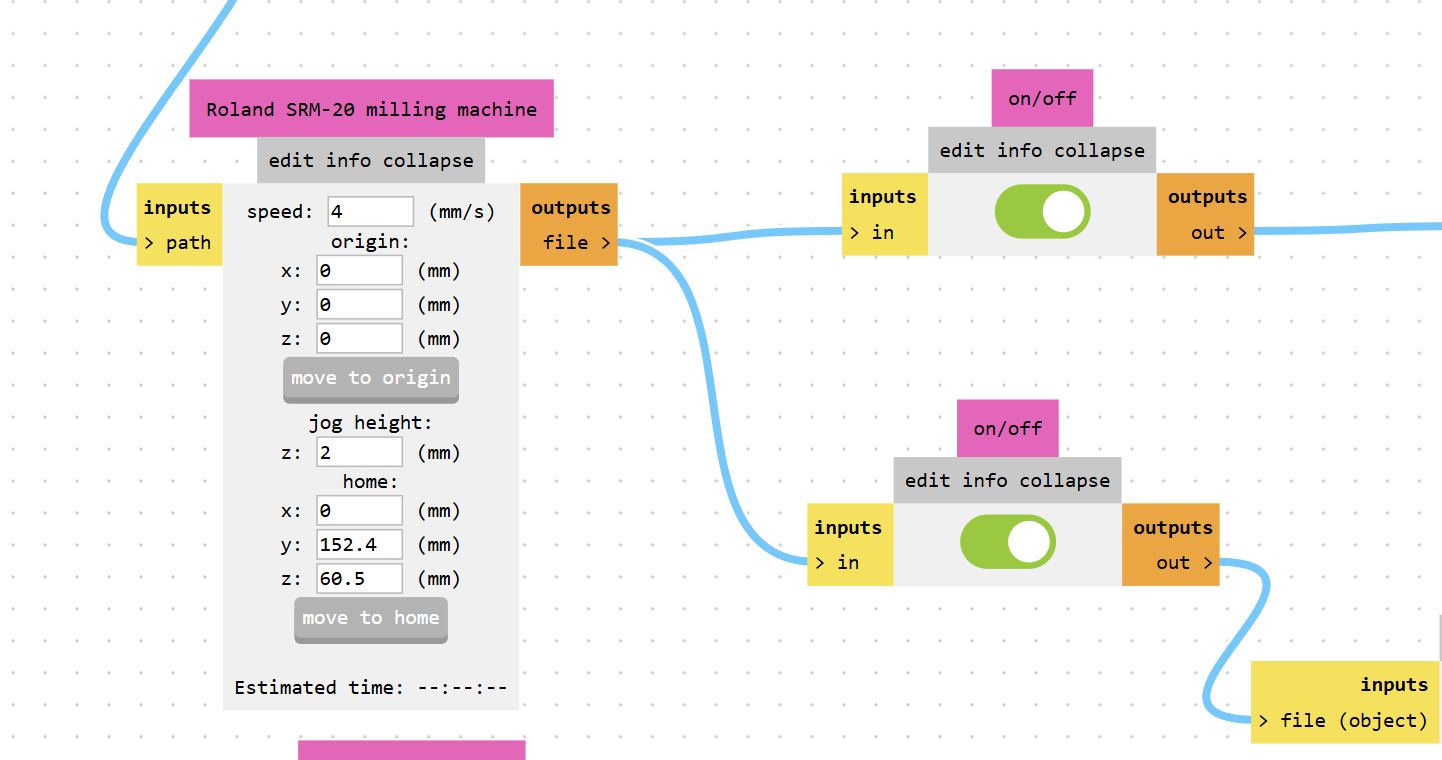Click the origin z value field
The height and width of the screenshot is (760, 1442).
pyautogui.click(x=359, y=338)
